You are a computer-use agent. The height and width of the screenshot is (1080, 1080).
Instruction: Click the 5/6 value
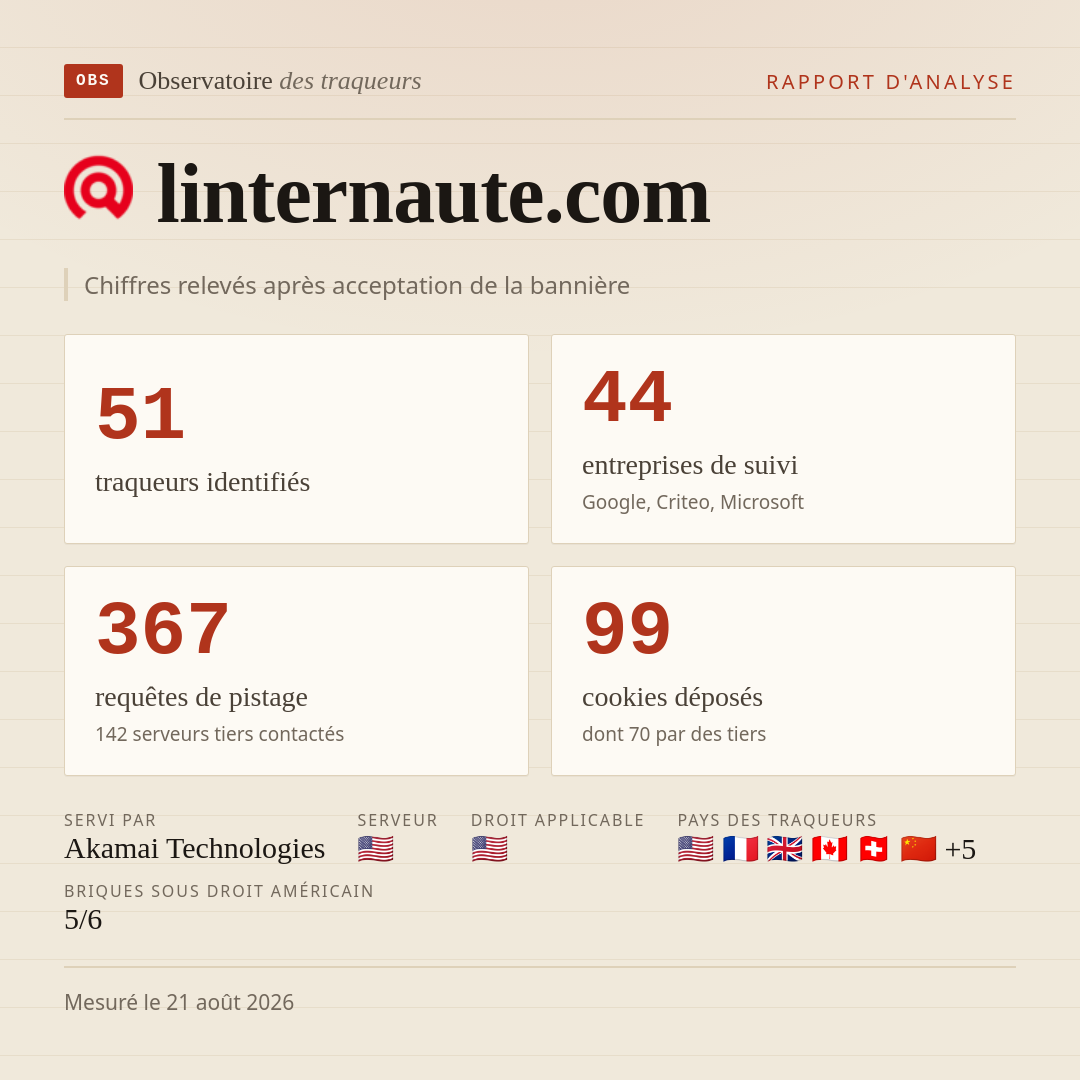(x=83, y=920)
